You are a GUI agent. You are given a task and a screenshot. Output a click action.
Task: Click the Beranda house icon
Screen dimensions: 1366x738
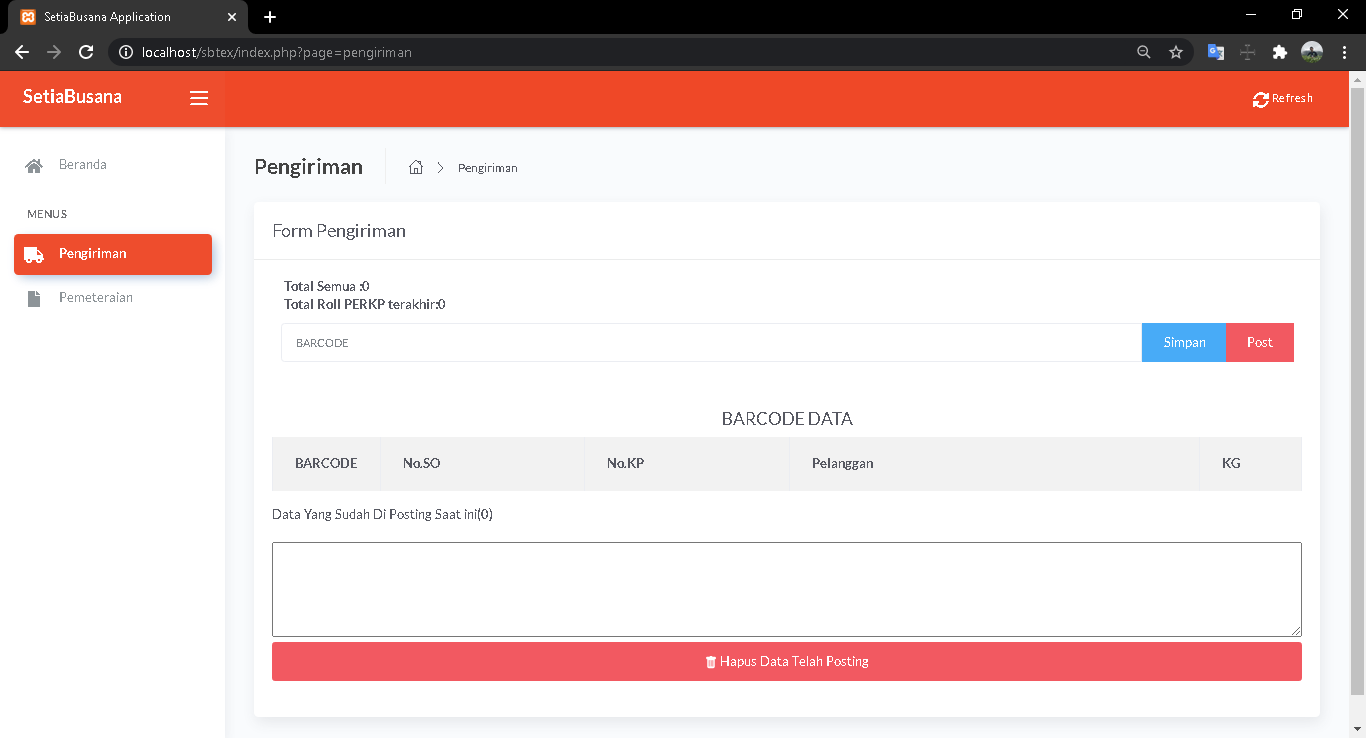[x=34, y=166]
